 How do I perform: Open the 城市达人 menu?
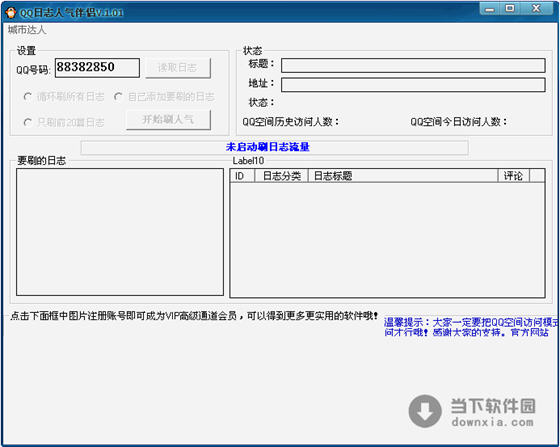point(27,30)
